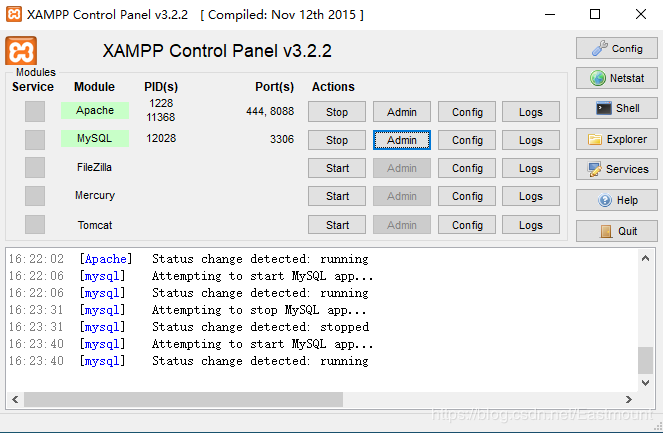
Task: Click MySQL PID '12028'
Action: 161,138
